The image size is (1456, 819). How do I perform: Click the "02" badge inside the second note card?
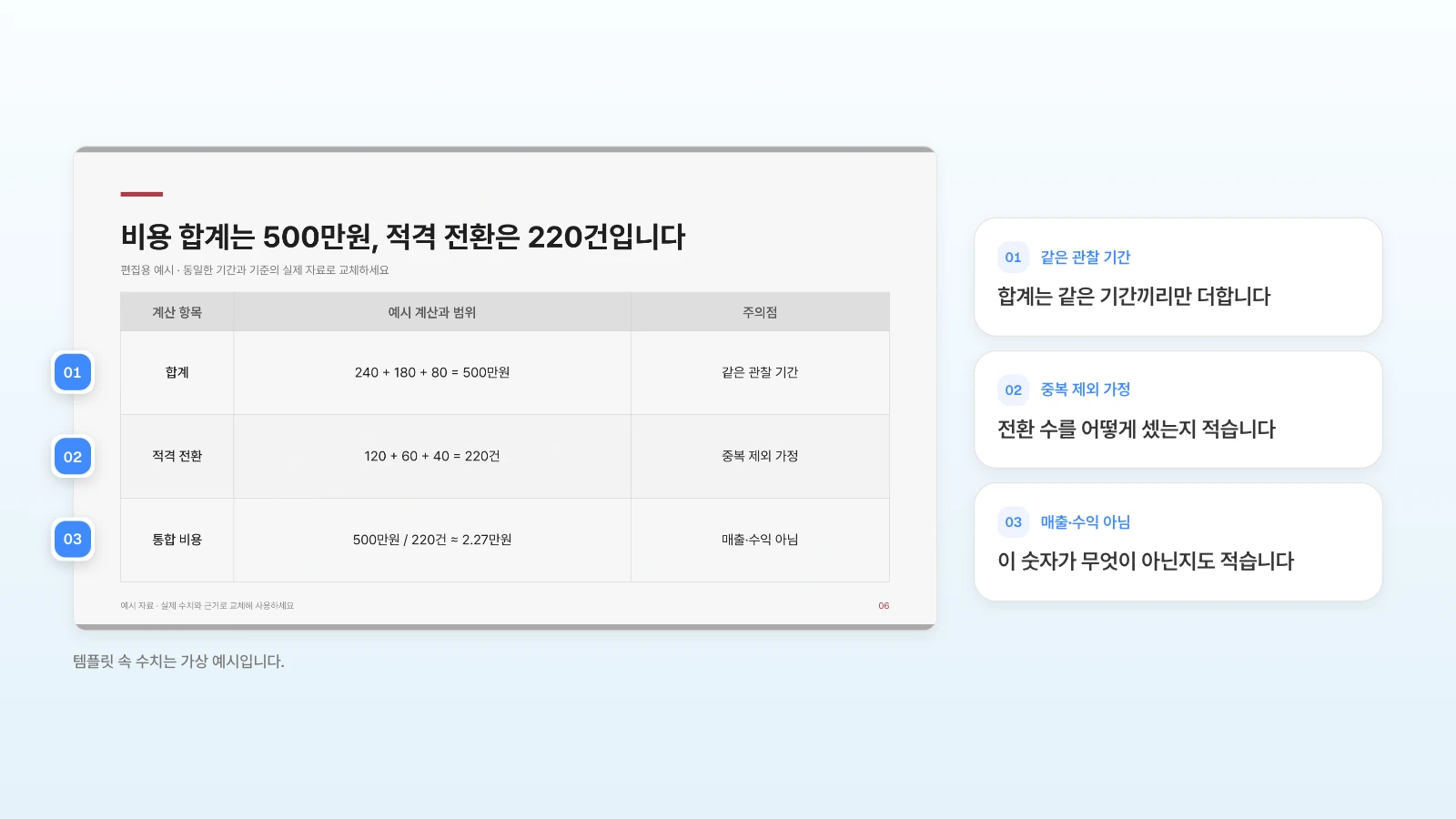(1013, 390)
